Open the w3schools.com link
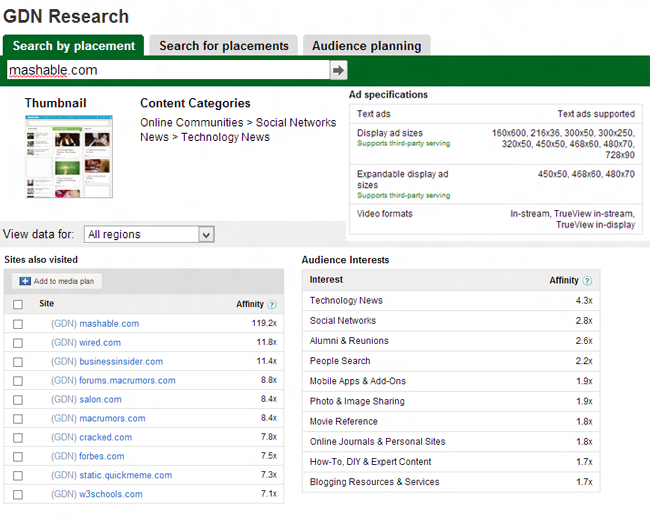 click(x=111, y=494)
